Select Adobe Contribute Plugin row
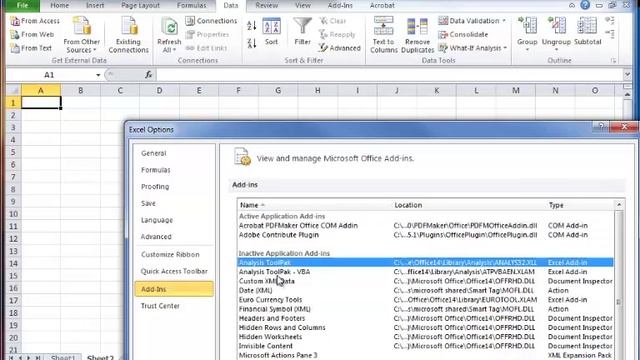The height and width of the screenshot is (360, 640). pos(425,235)
